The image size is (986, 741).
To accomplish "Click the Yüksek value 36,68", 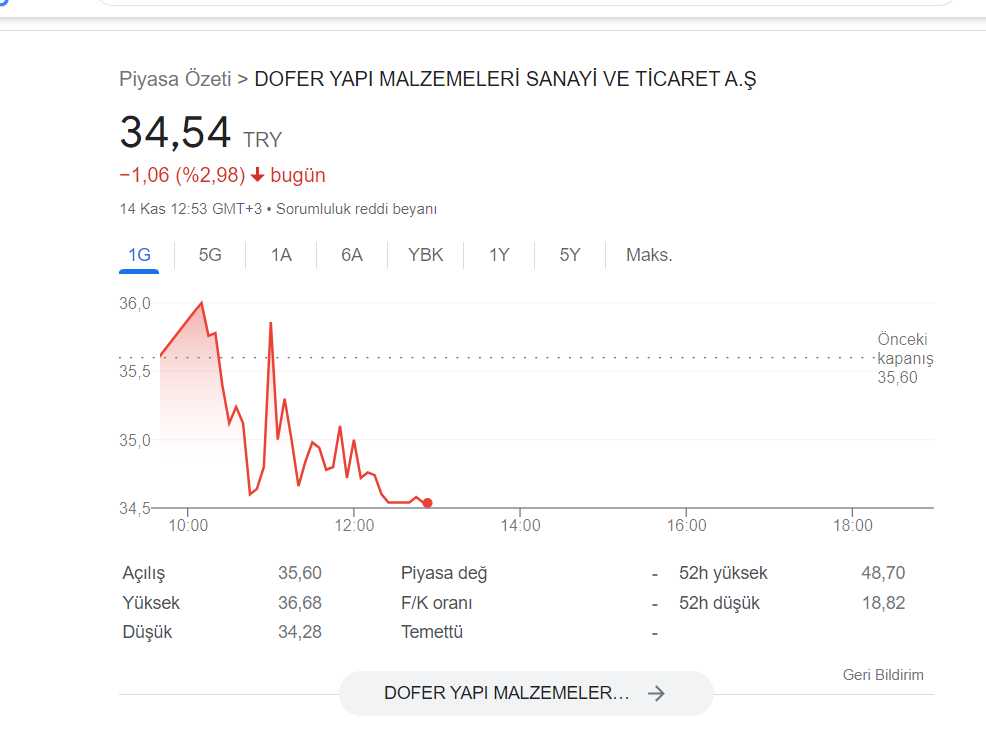I will pyautogui.click(x=300, y=603).
